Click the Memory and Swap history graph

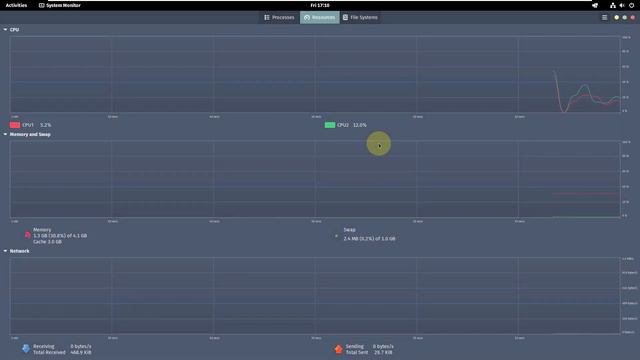coord(315,179)
